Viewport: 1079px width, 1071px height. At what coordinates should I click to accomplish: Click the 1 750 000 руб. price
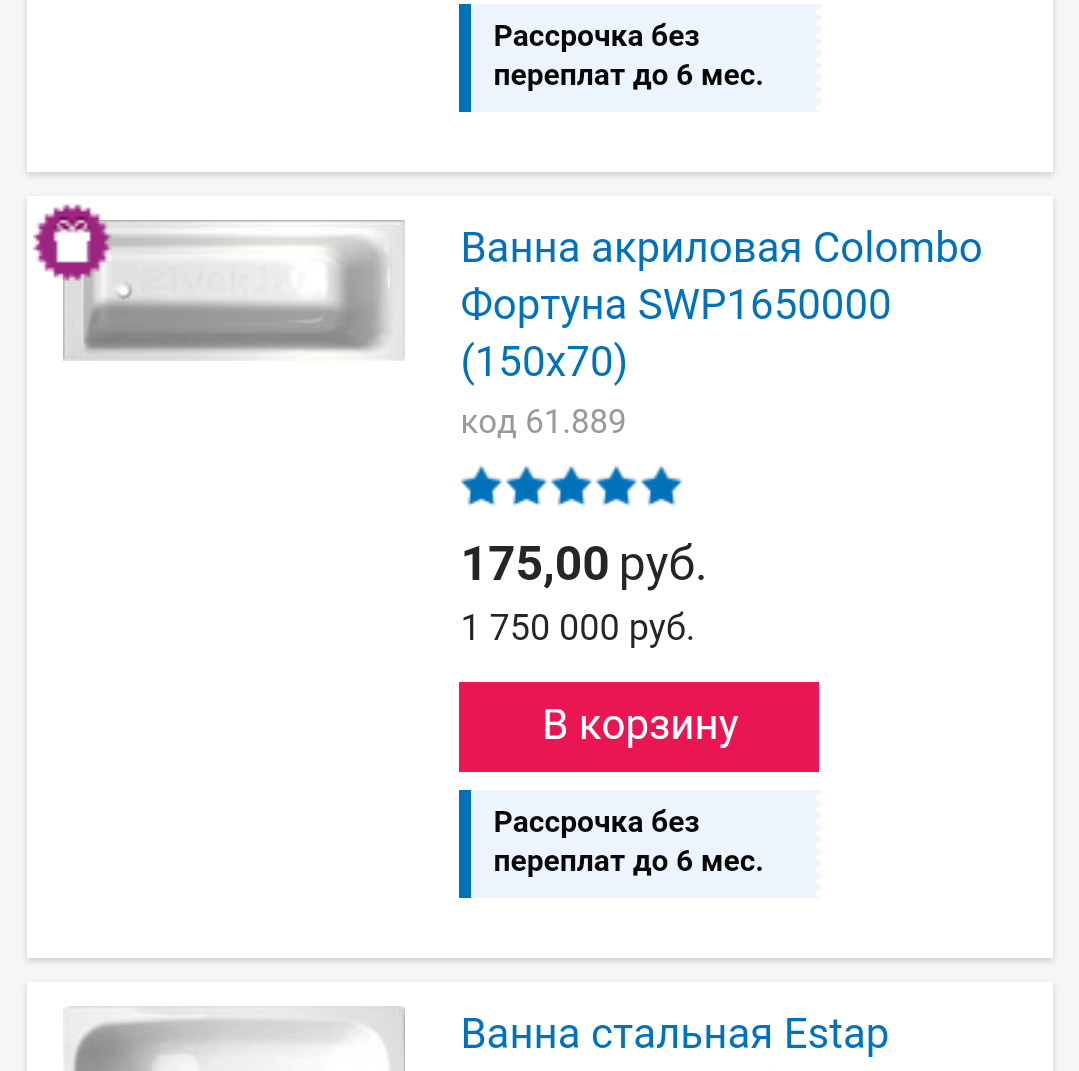click(577, 628)
